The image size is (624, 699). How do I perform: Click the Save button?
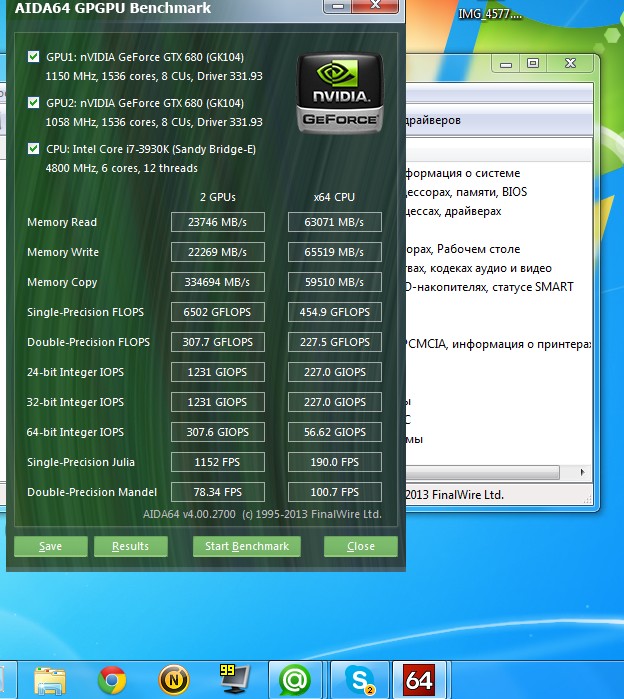50,546
